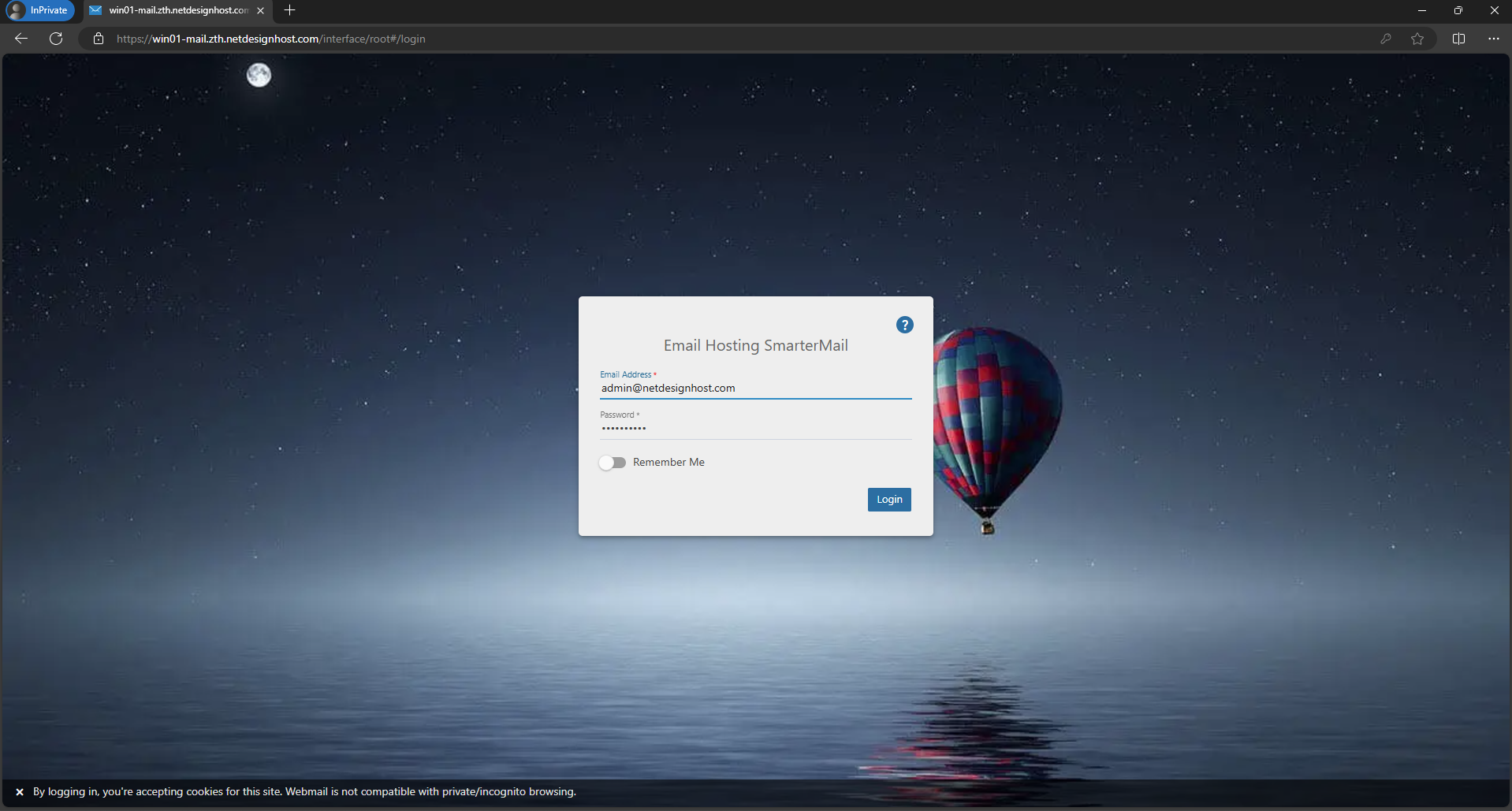Select the win01-mail.zth.netdesignhost.com tab
This screenshot has width=1512, height=811.
[x=177, y=10]
